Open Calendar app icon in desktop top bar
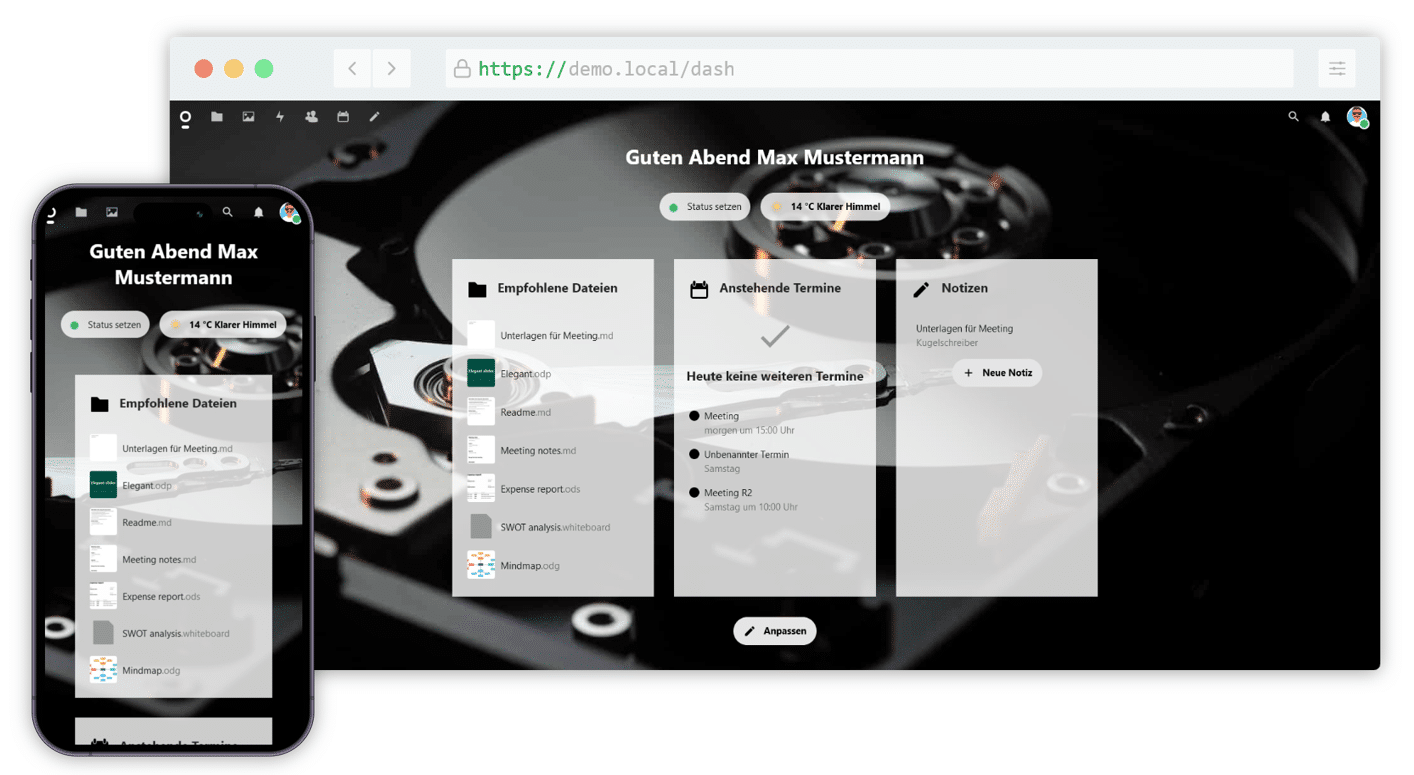Viewport: 1414px width, 775px height. point(343,117)
